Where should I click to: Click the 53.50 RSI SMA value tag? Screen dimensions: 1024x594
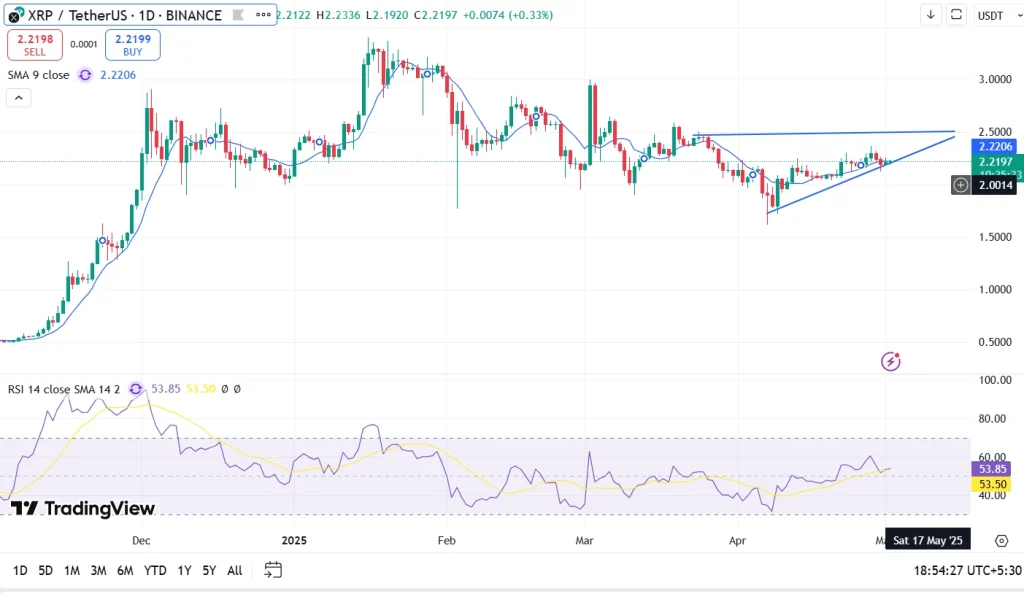click(x=993, y=484)
